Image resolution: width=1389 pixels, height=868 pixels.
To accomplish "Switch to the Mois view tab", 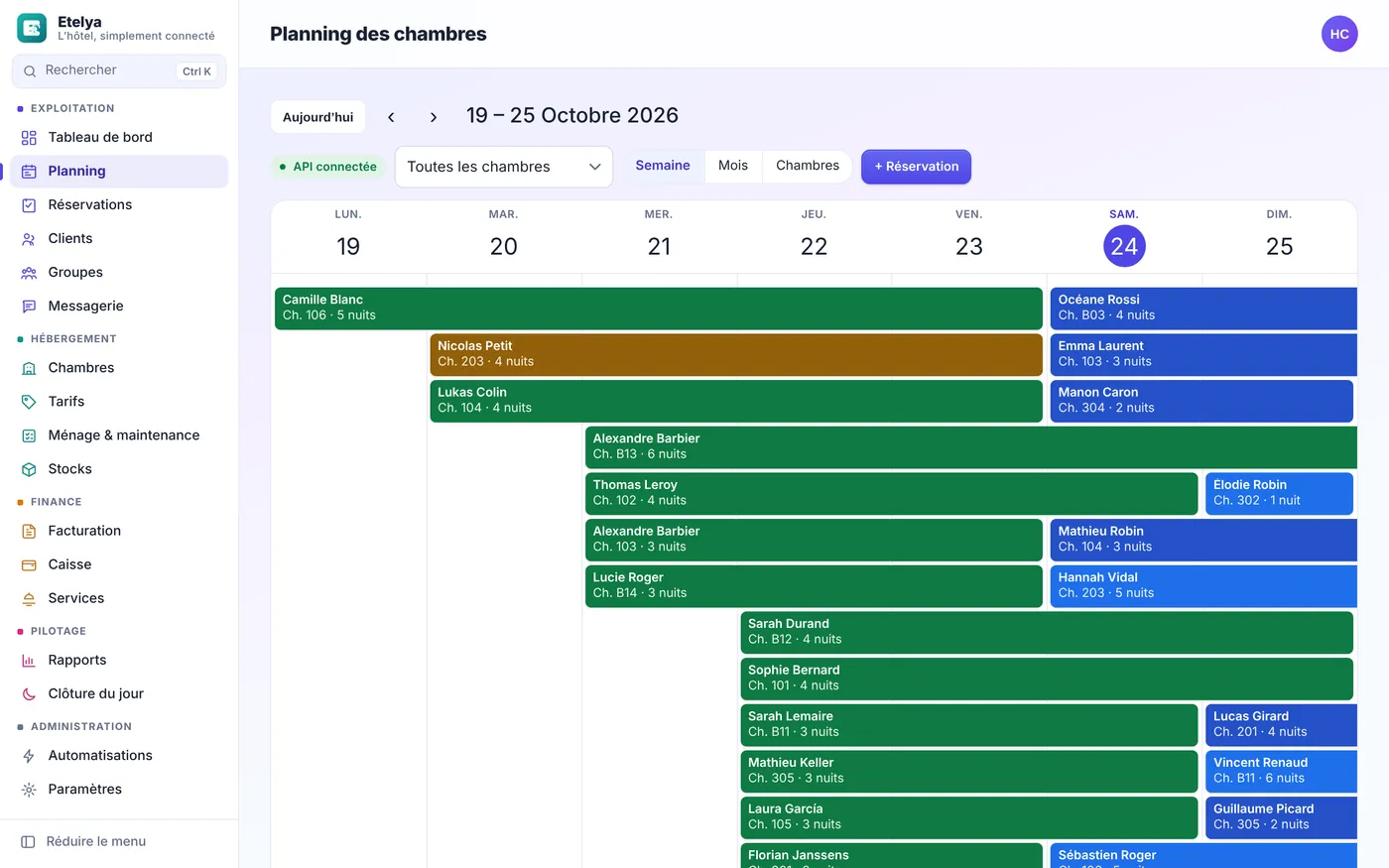I will coord(733,166).
